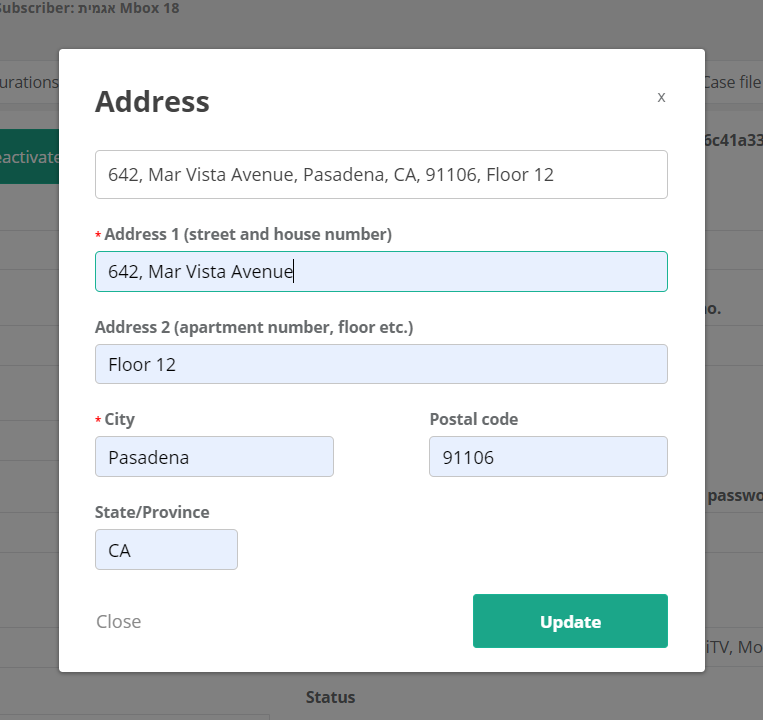Click the Close link at dialog bottom
This screenshot has width=763, height=720.
[119, 621]
